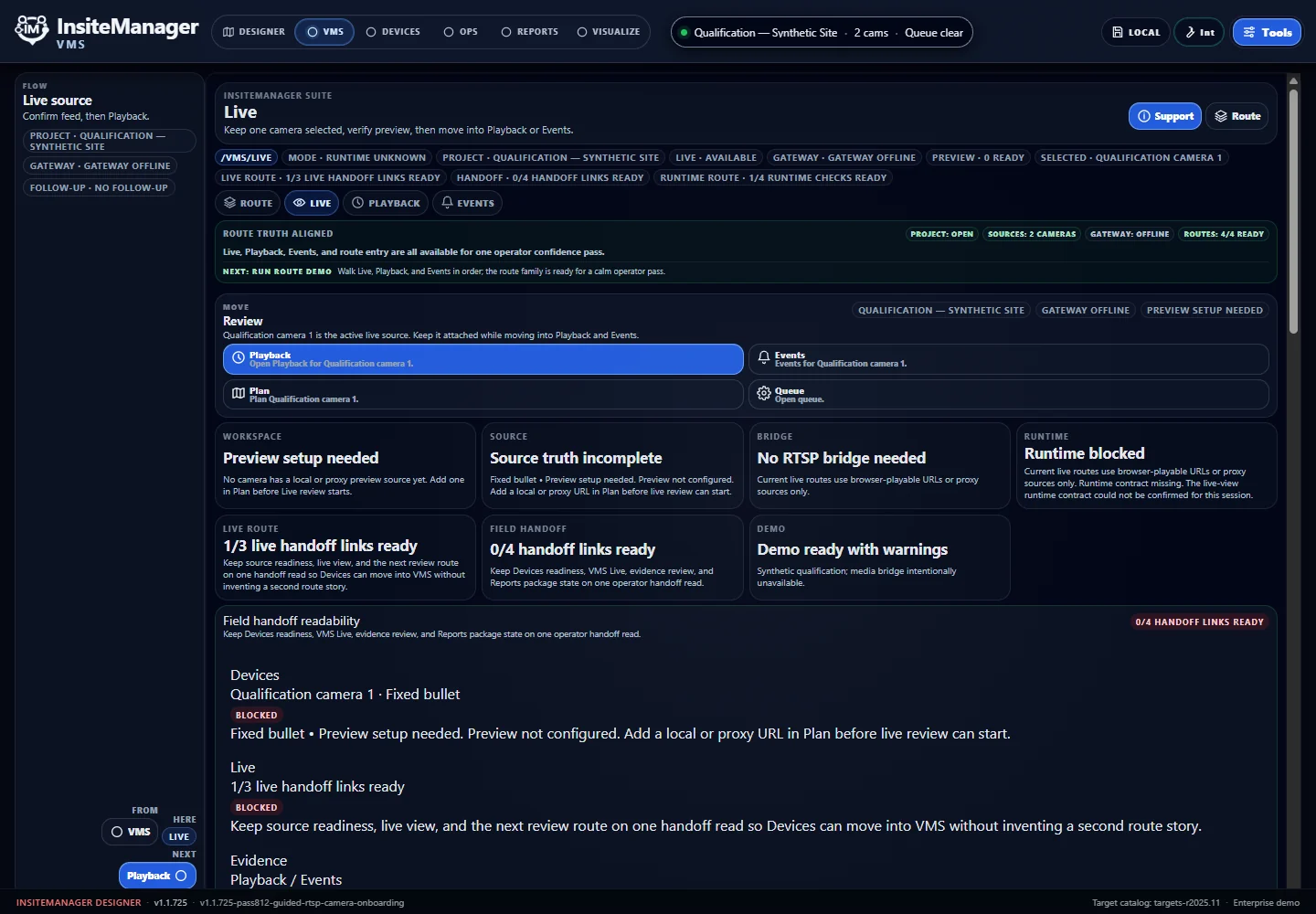
Task: Switch to the VMS nav tab
Action: 324,32
